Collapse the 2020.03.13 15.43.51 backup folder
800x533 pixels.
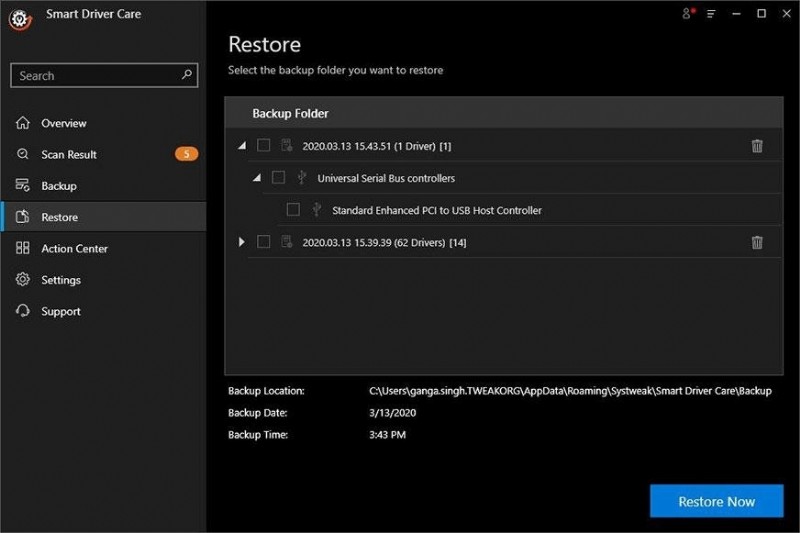242,146
